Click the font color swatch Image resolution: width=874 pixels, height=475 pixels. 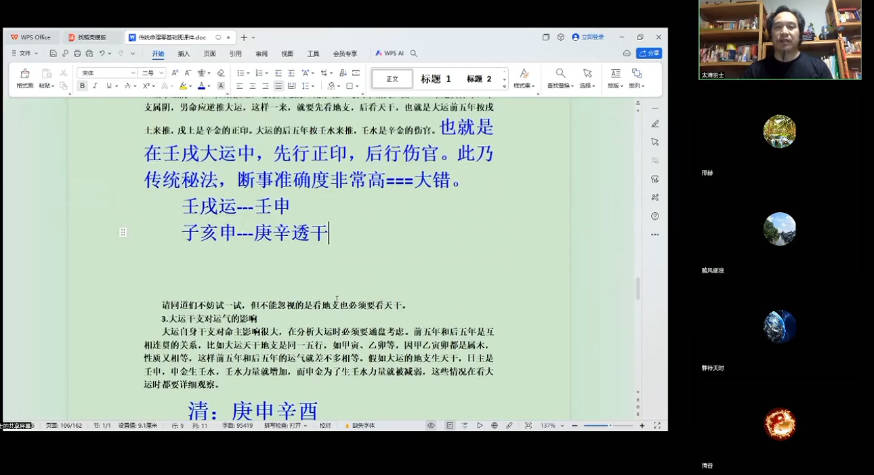click(x=201, y=86)
